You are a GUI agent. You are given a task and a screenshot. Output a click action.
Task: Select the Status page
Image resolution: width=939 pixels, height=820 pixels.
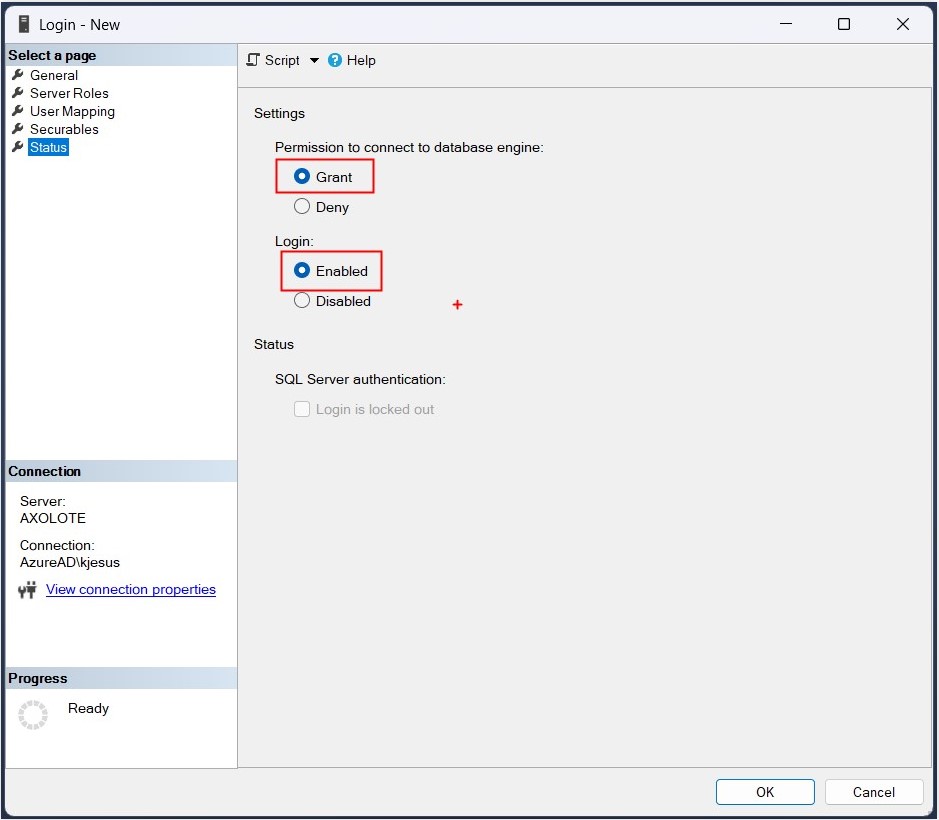click(x=49, y=147)
